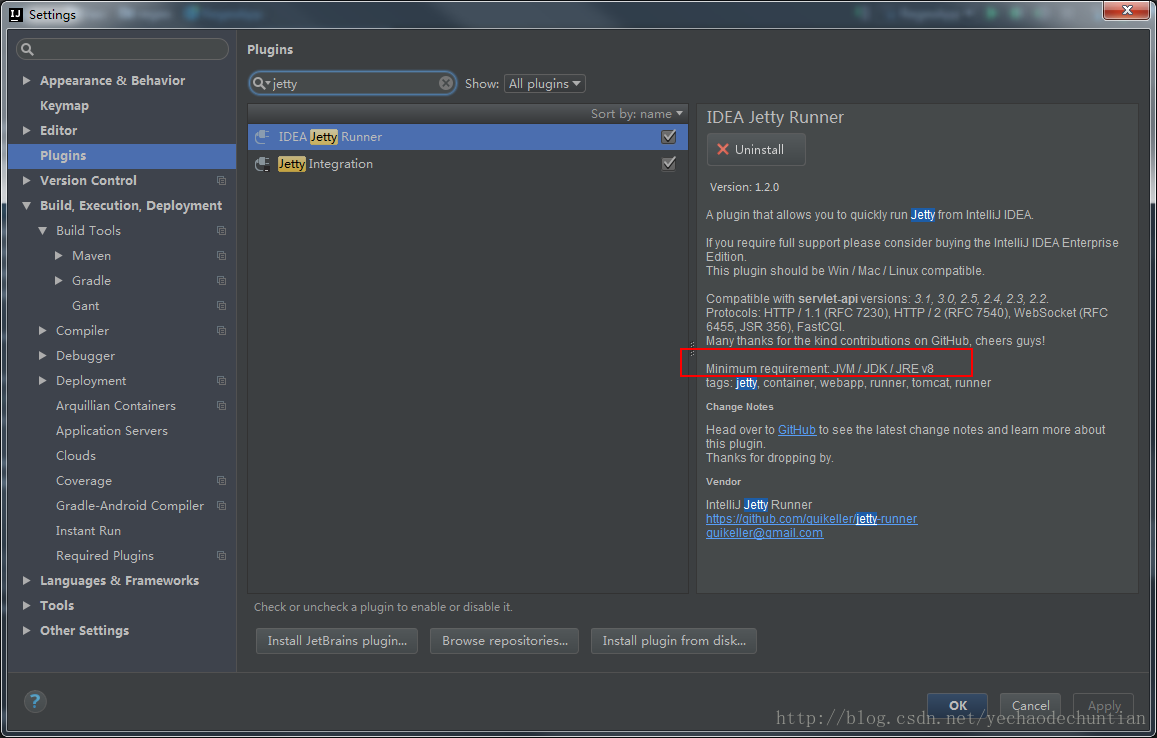This screenshot has height=738, width=1157.
Task: Click project-level icon beside Gradle-Android Compiler
Action: 221,506
